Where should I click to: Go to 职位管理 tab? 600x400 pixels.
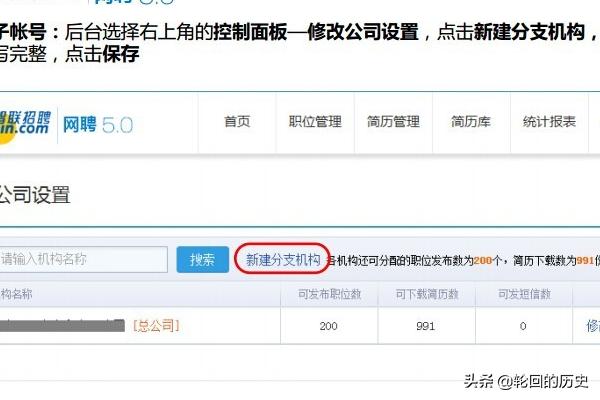tap(315, 122)
